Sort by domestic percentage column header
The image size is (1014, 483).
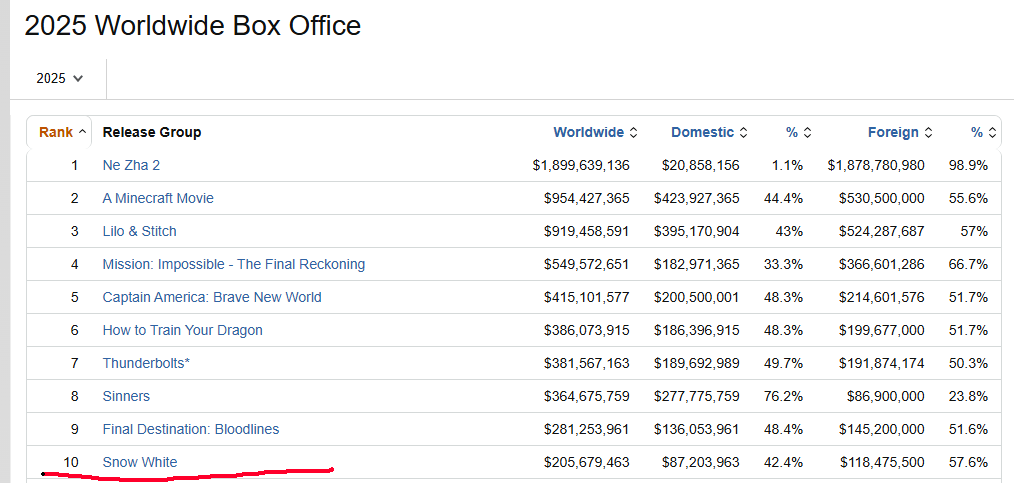[x=798, y=132]
